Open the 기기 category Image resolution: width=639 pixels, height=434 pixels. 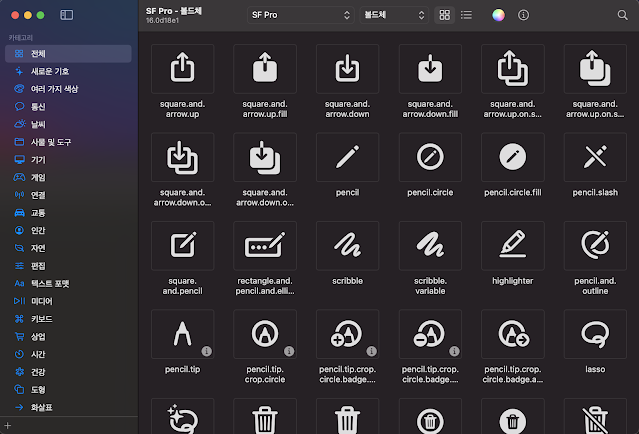(x=68, y=160)
